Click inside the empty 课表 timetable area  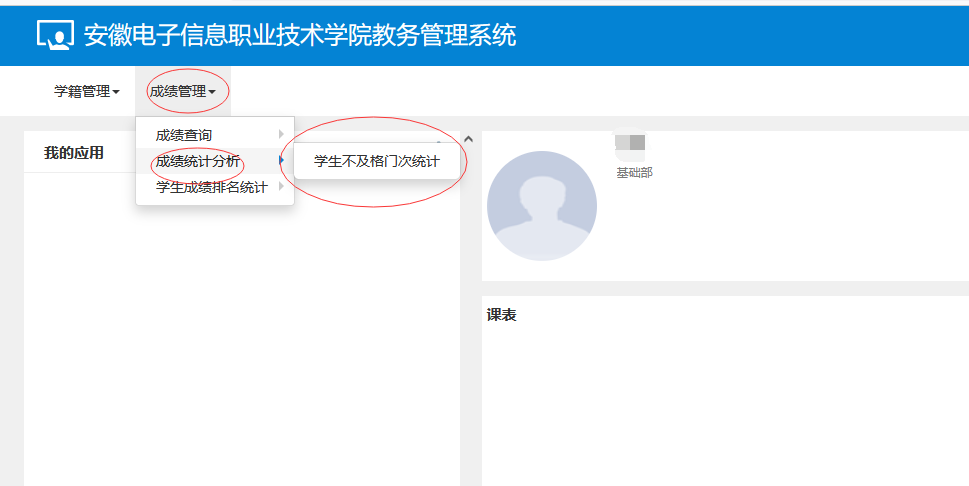(720, 410)
